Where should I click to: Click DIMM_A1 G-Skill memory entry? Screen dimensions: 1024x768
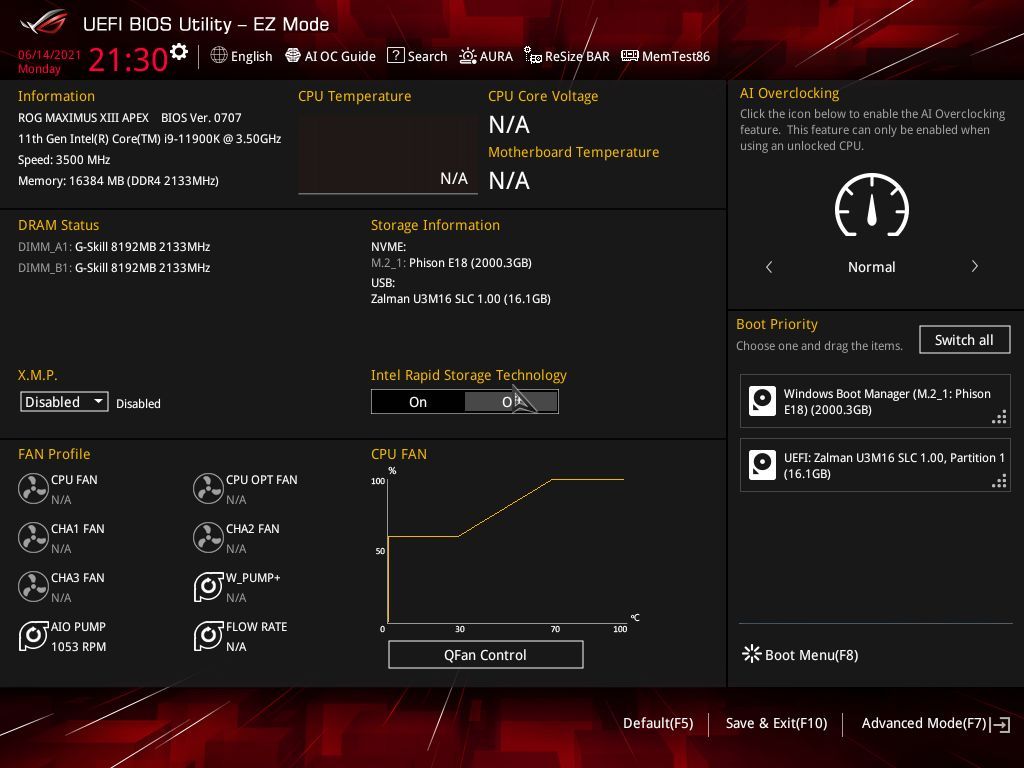tap(114, 247)
